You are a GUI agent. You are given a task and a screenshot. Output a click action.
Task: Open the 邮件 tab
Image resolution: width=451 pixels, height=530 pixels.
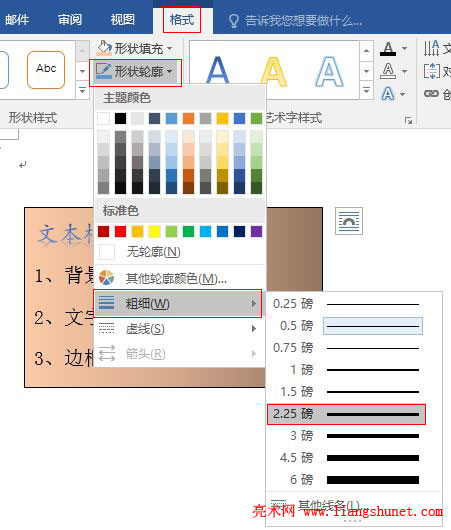pyautogui.click(x=17, y=20)
